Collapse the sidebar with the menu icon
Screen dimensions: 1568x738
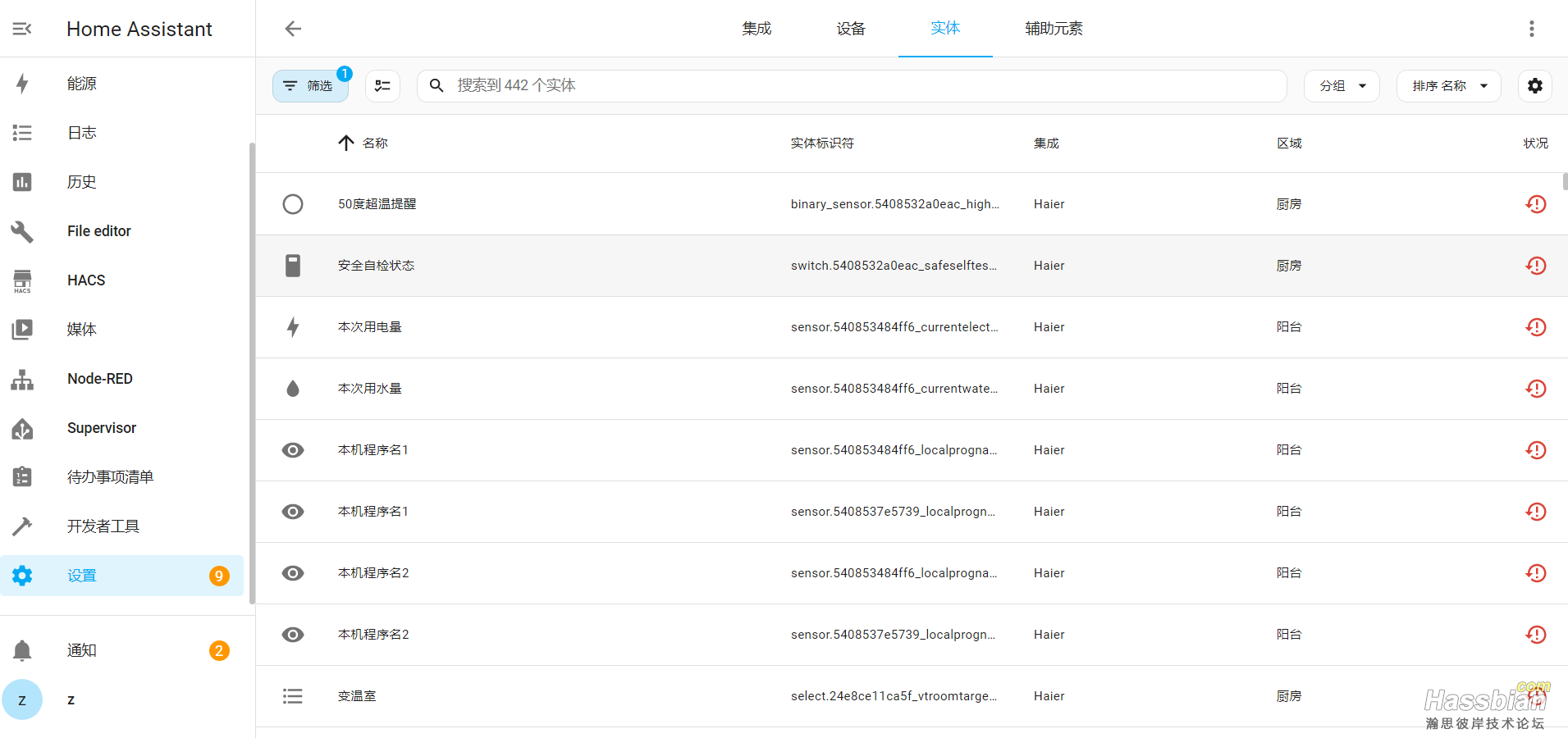[x=22, y=29]
